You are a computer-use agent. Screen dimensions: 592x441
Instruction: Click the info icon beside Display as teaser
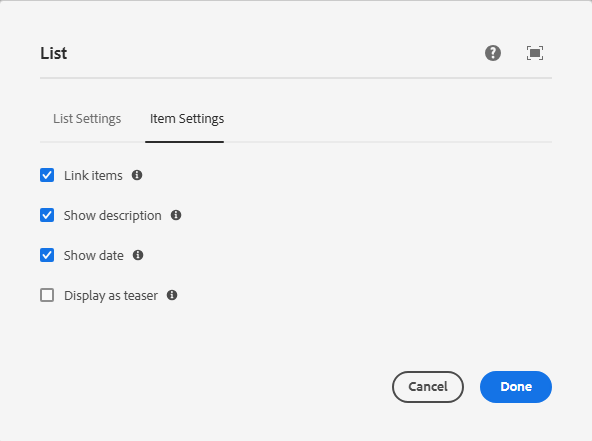tap(172, 295)
